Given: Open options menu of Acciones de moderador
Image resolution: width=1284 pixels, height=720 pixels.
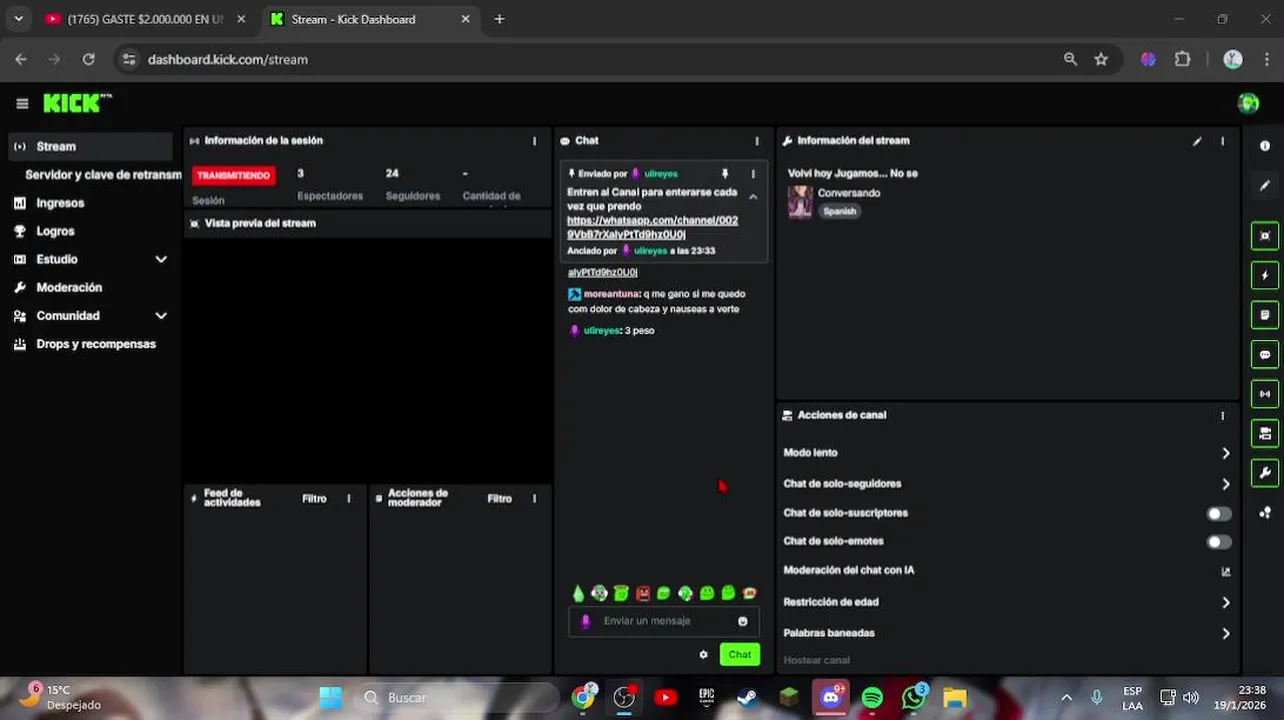Looking at the screenshot, I should coord(534,498).
